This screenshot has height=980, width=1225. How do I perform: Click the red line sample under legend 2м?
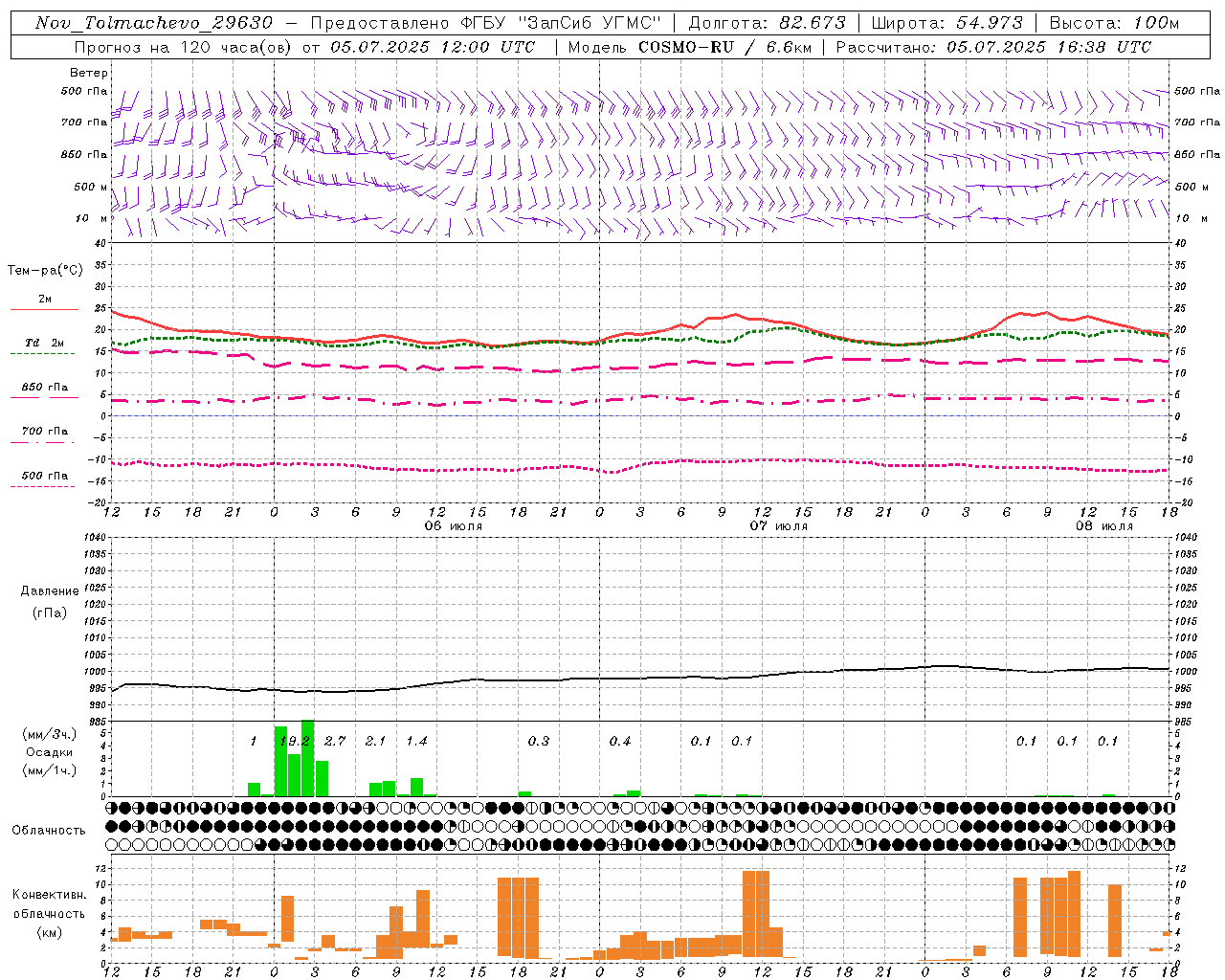coord(44,310)
